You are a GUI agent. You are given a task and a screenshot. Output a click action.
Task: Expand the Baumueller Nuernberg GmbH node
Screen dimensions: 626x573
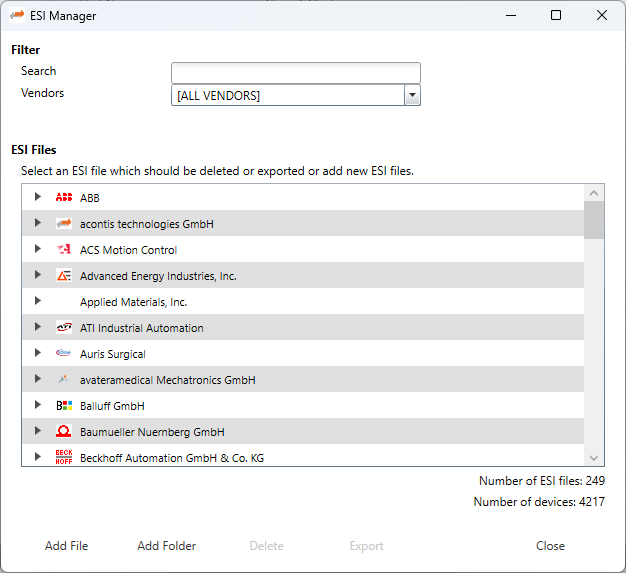(x=38, y=430)
